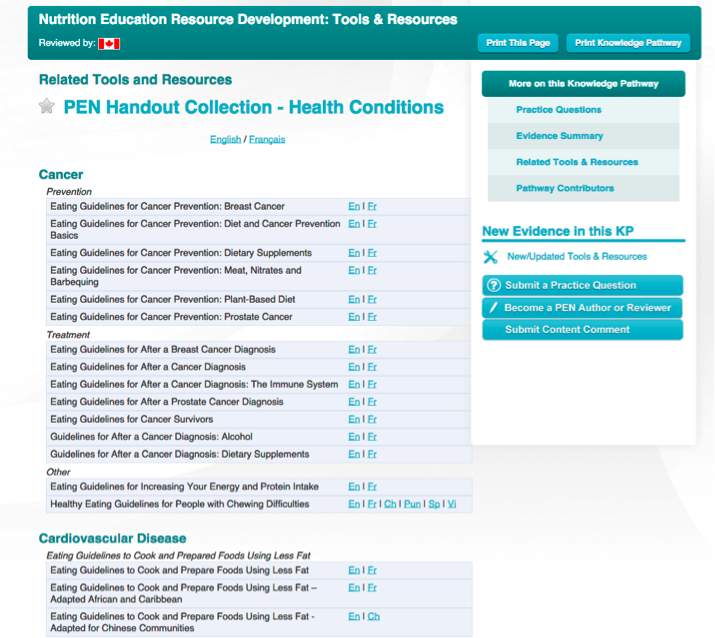The height and width of the screenshot is (638, 715).
Task: Click the question mark icon on Submit a Practice Question
Action: pos(493,285)
